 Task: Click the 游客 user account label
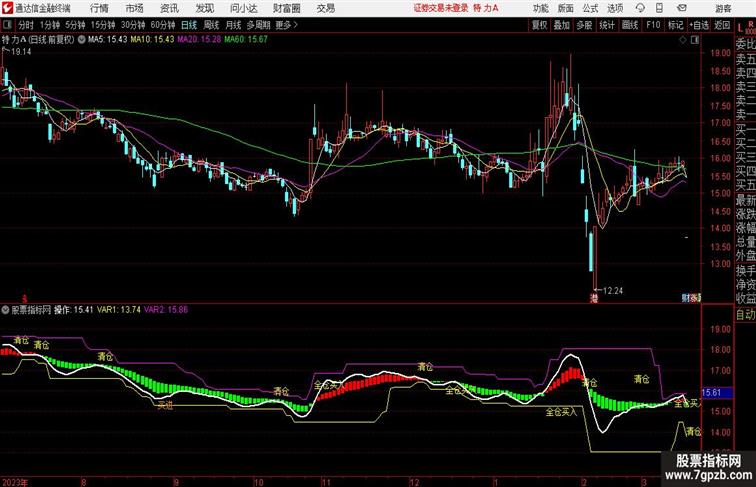point(723,8)
